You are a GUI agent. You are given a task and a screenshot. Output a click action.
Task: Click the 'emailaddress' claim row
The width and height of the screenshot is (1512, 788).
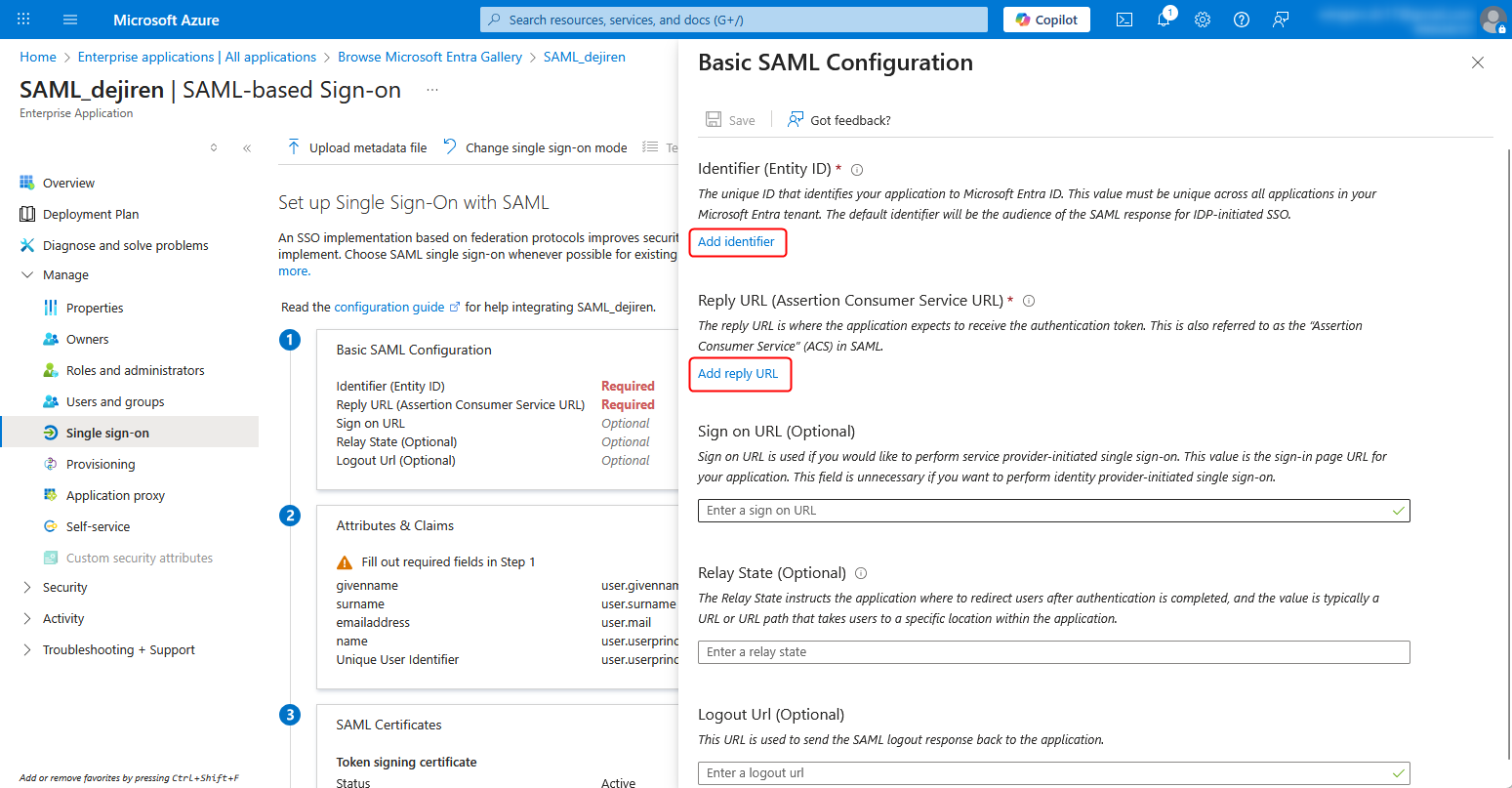pos(373,623)
